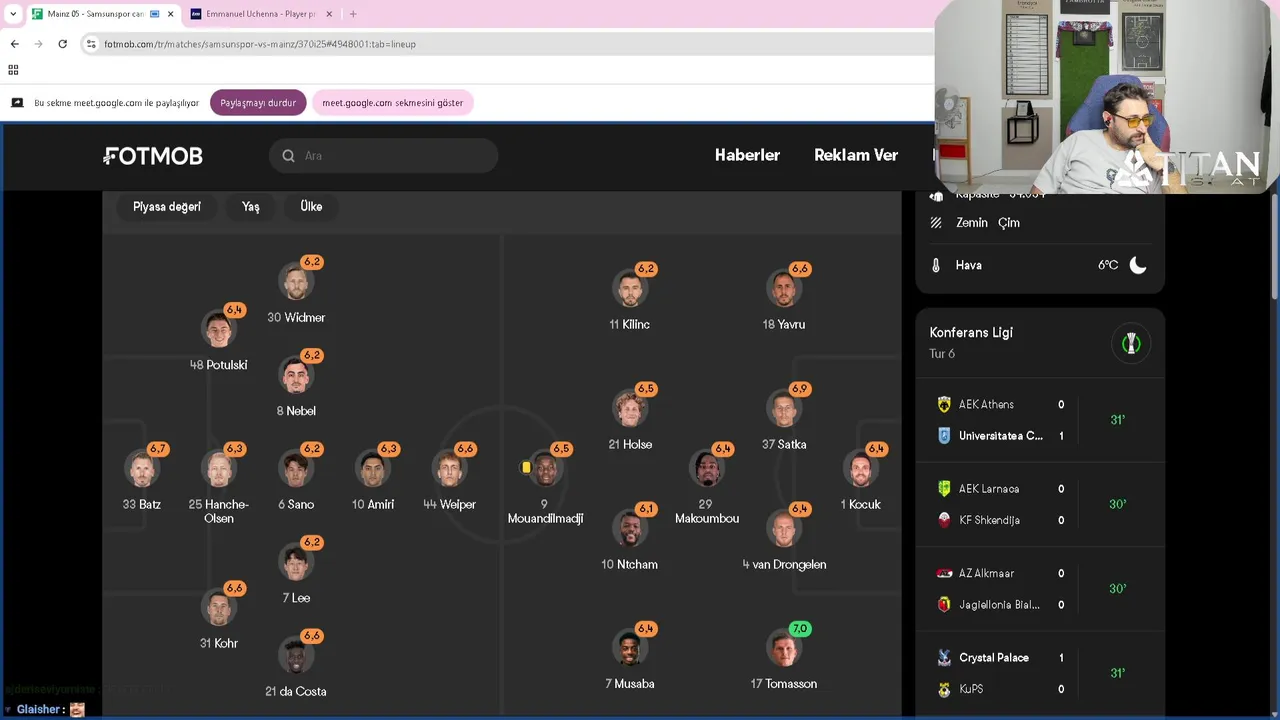Click the moon weather icon
This screenshot has width=1280, height=720.
[1138, 265]
